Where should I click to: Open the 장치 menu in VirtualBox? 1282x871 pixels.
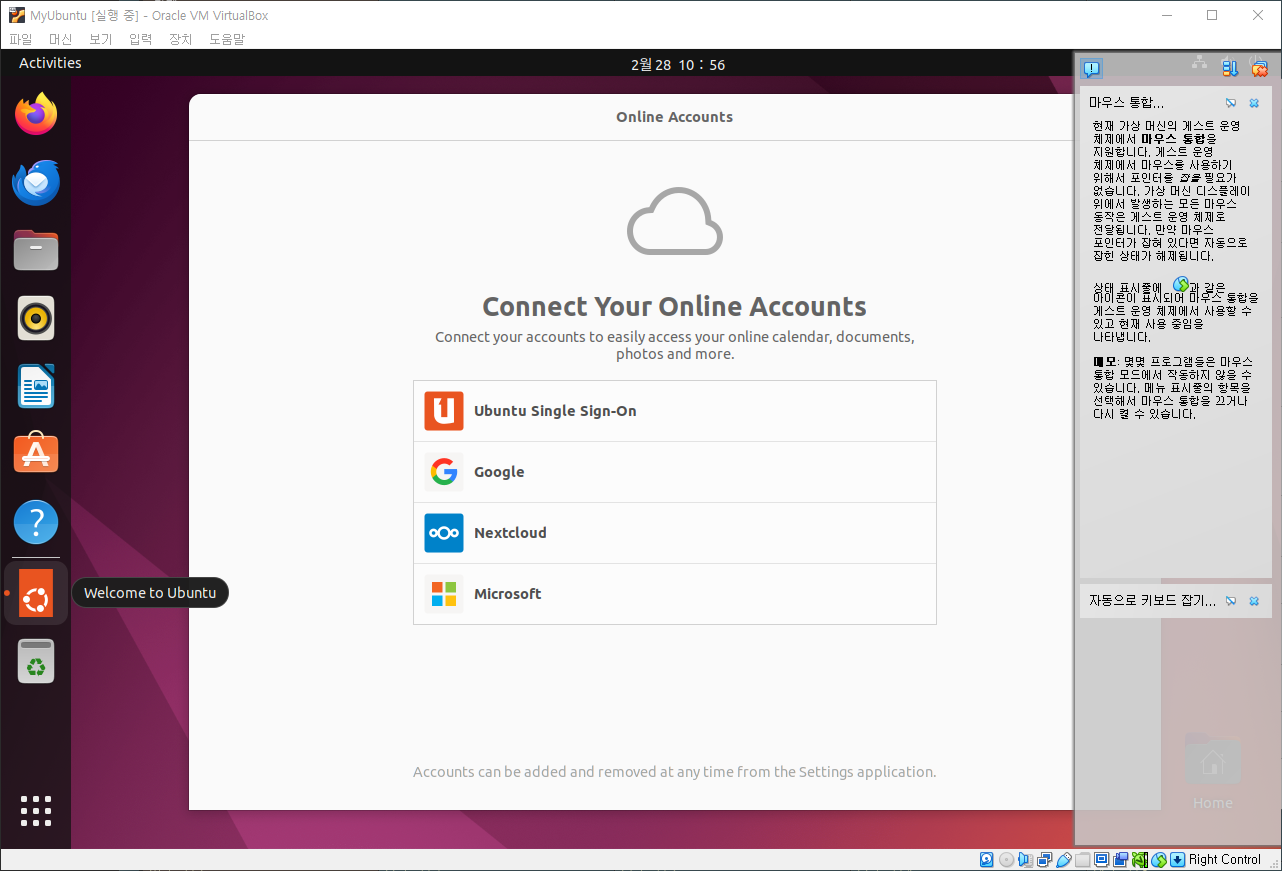[x=181, y=39]
